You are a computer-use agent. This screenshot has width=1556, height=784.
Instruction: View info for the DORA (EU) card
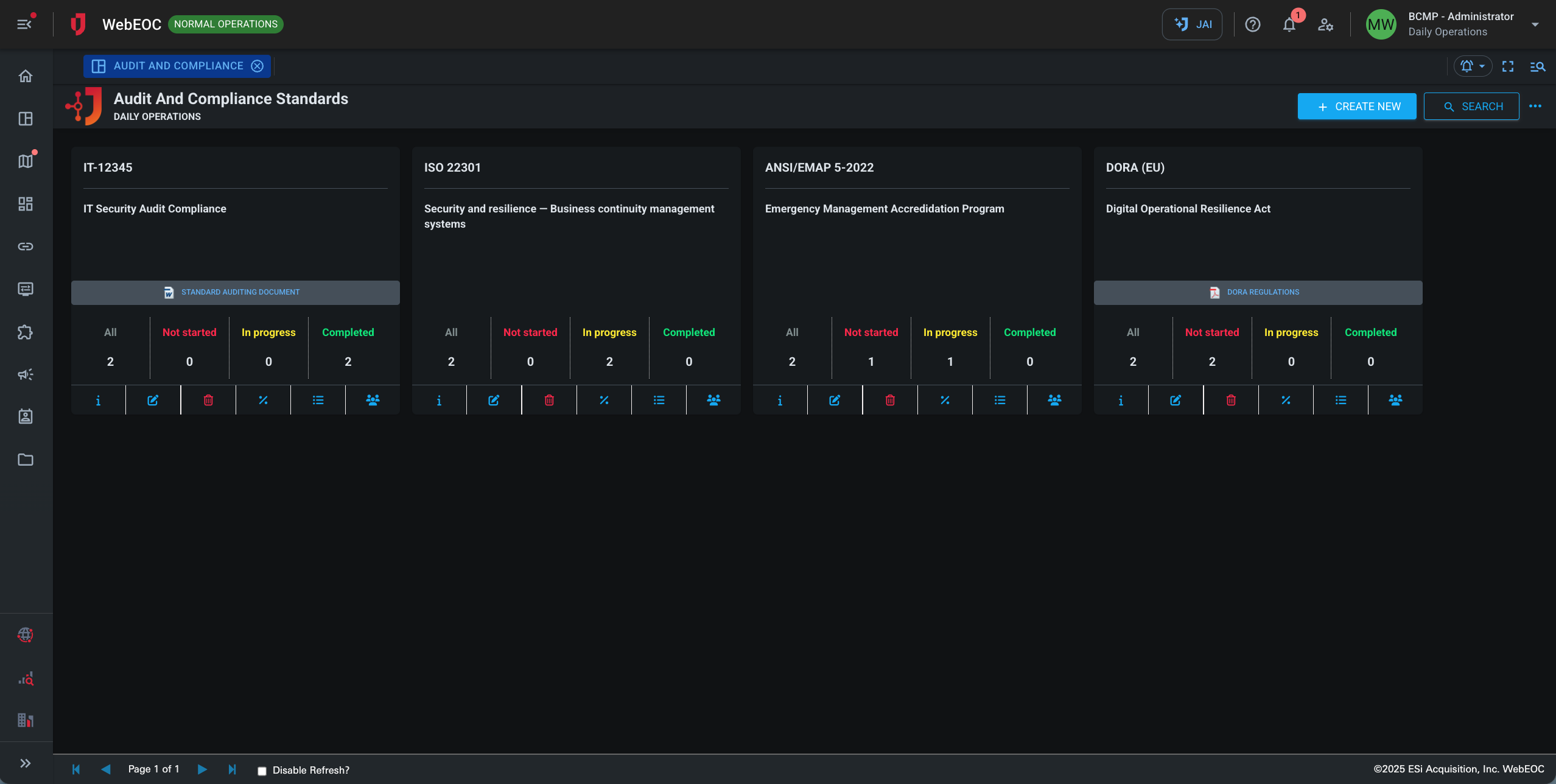tap(1121, 400)
